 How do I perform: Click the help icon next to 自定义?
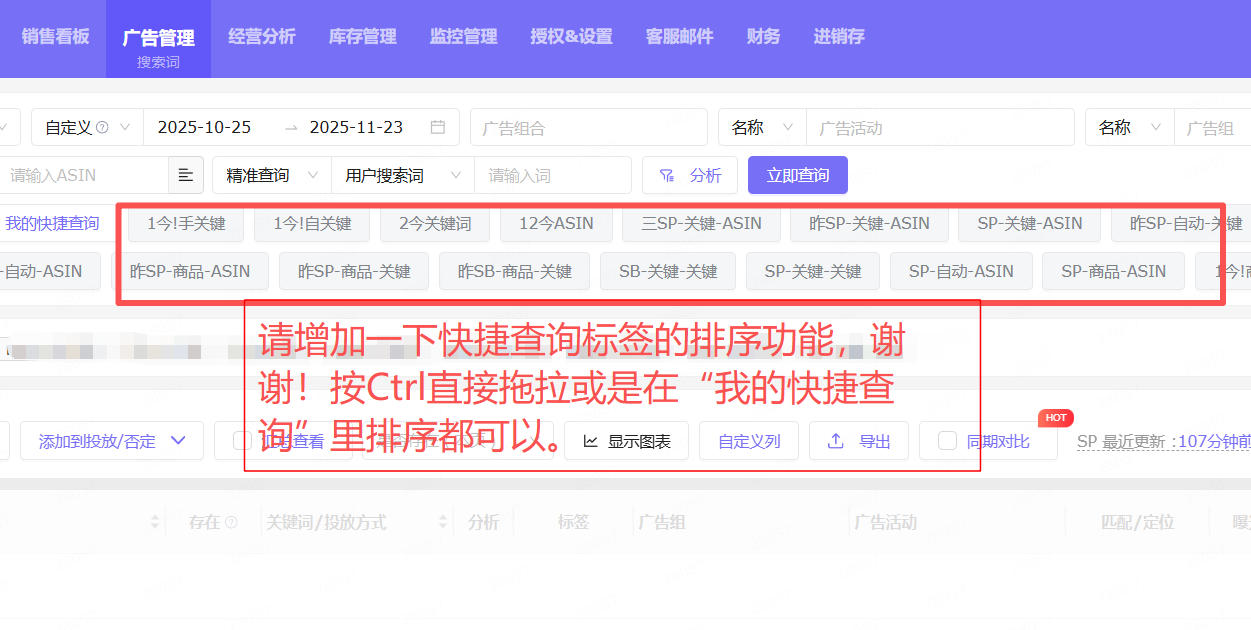click(102, 128)
